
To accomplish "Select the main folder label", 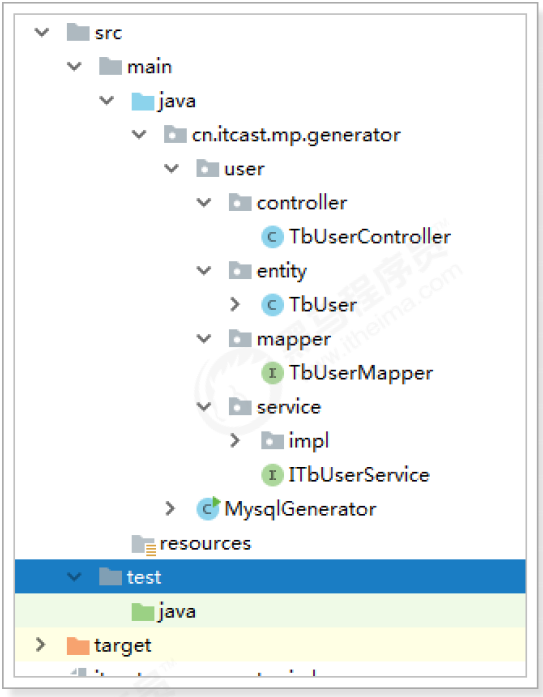I will tap(149, 67).
